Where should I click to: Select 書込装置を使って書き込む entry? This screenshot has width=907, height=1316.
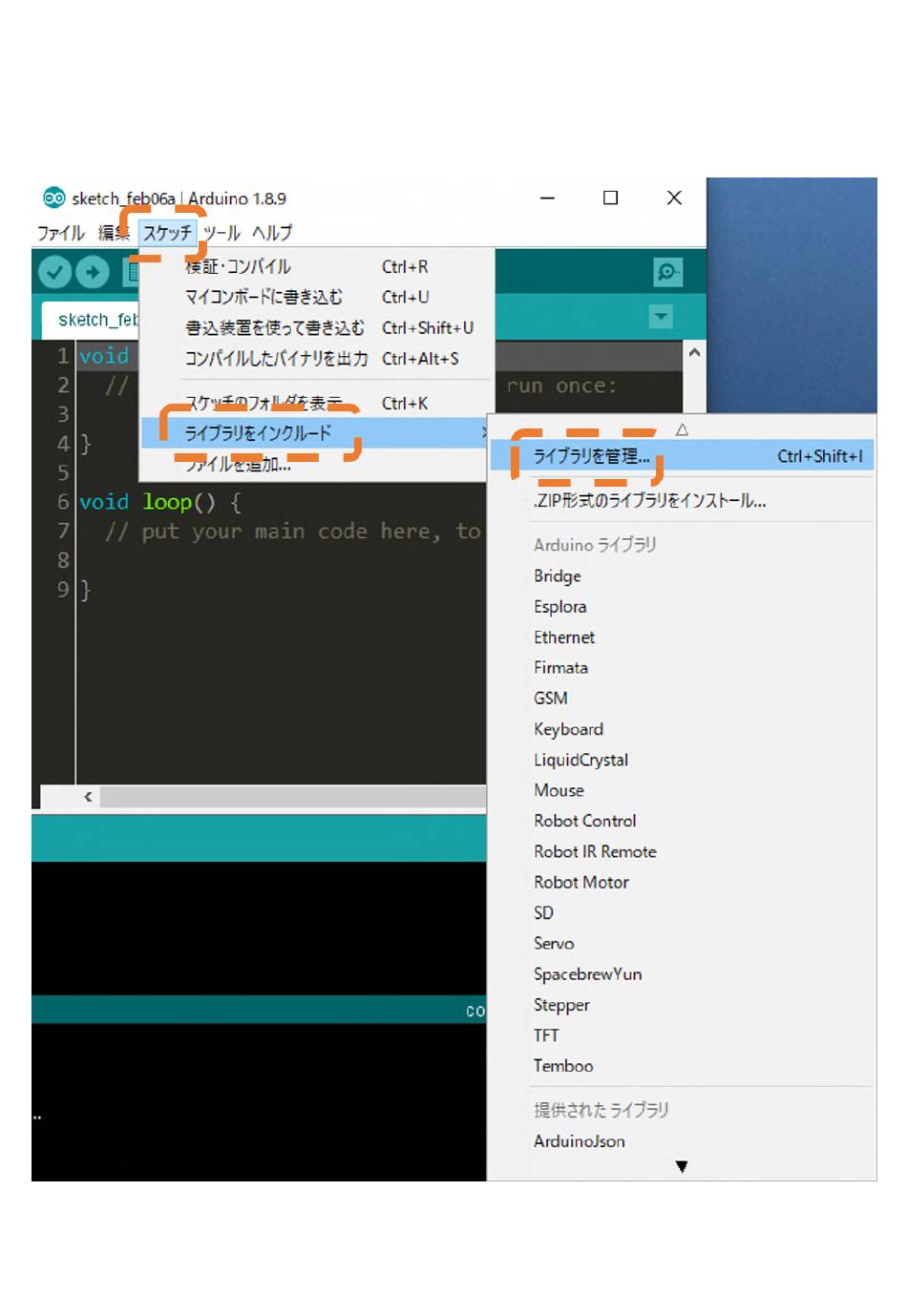click(317, 327)
